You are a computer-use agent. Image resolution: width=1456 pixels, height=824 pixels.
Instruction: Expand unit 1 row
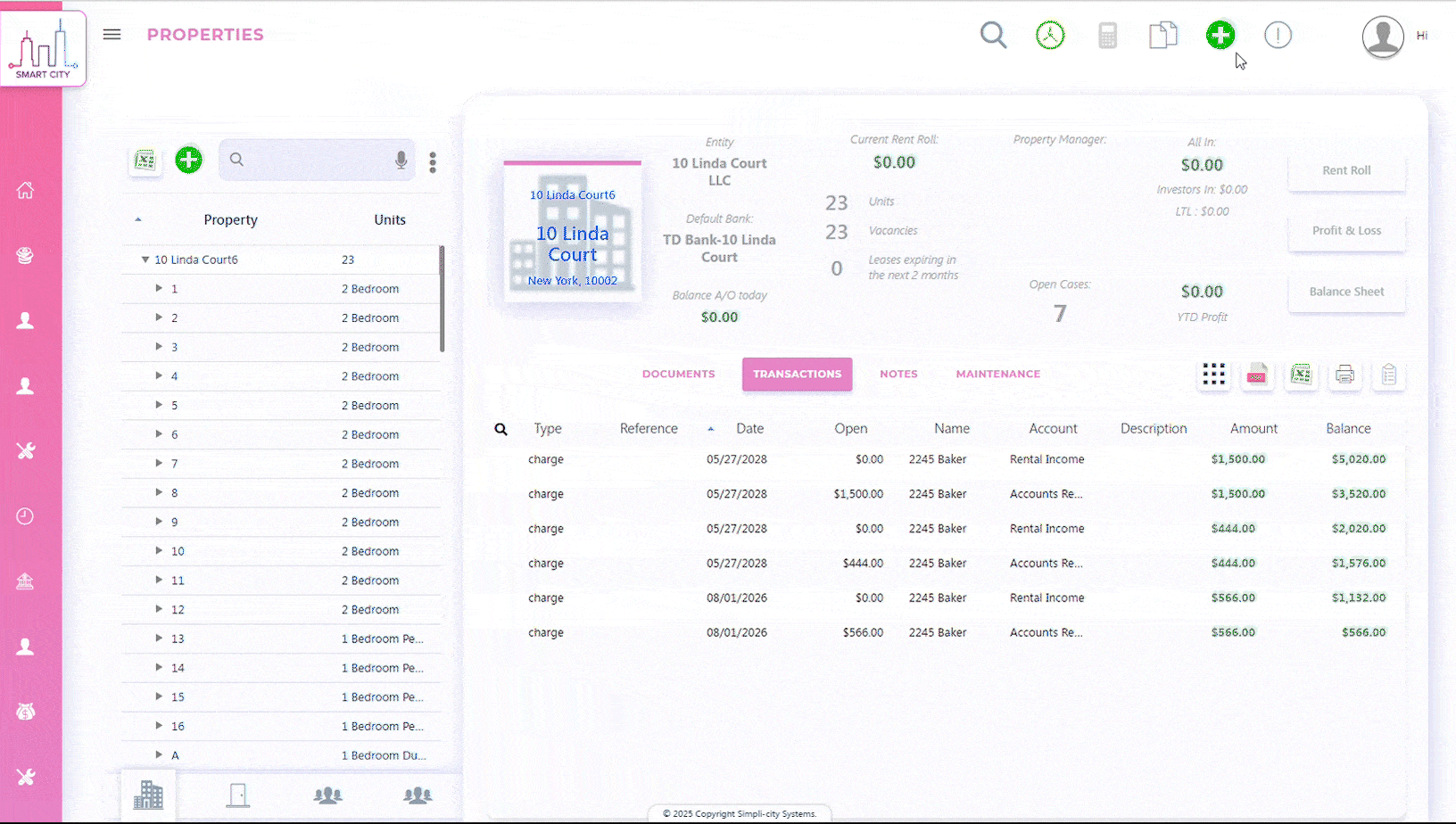tap(159, 288)
